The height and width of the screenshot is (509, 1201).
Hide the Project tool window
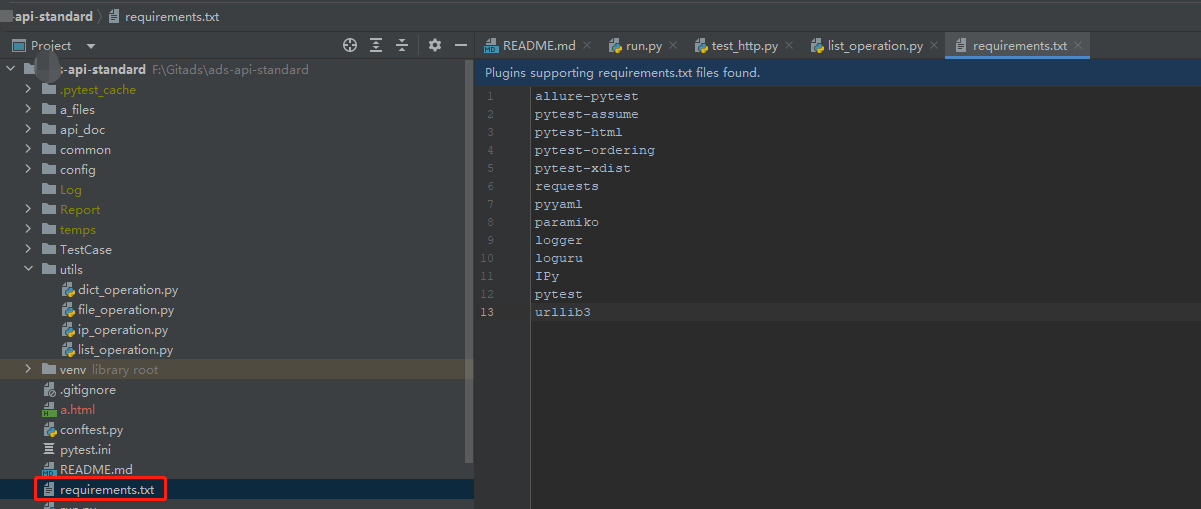(461, 45)
